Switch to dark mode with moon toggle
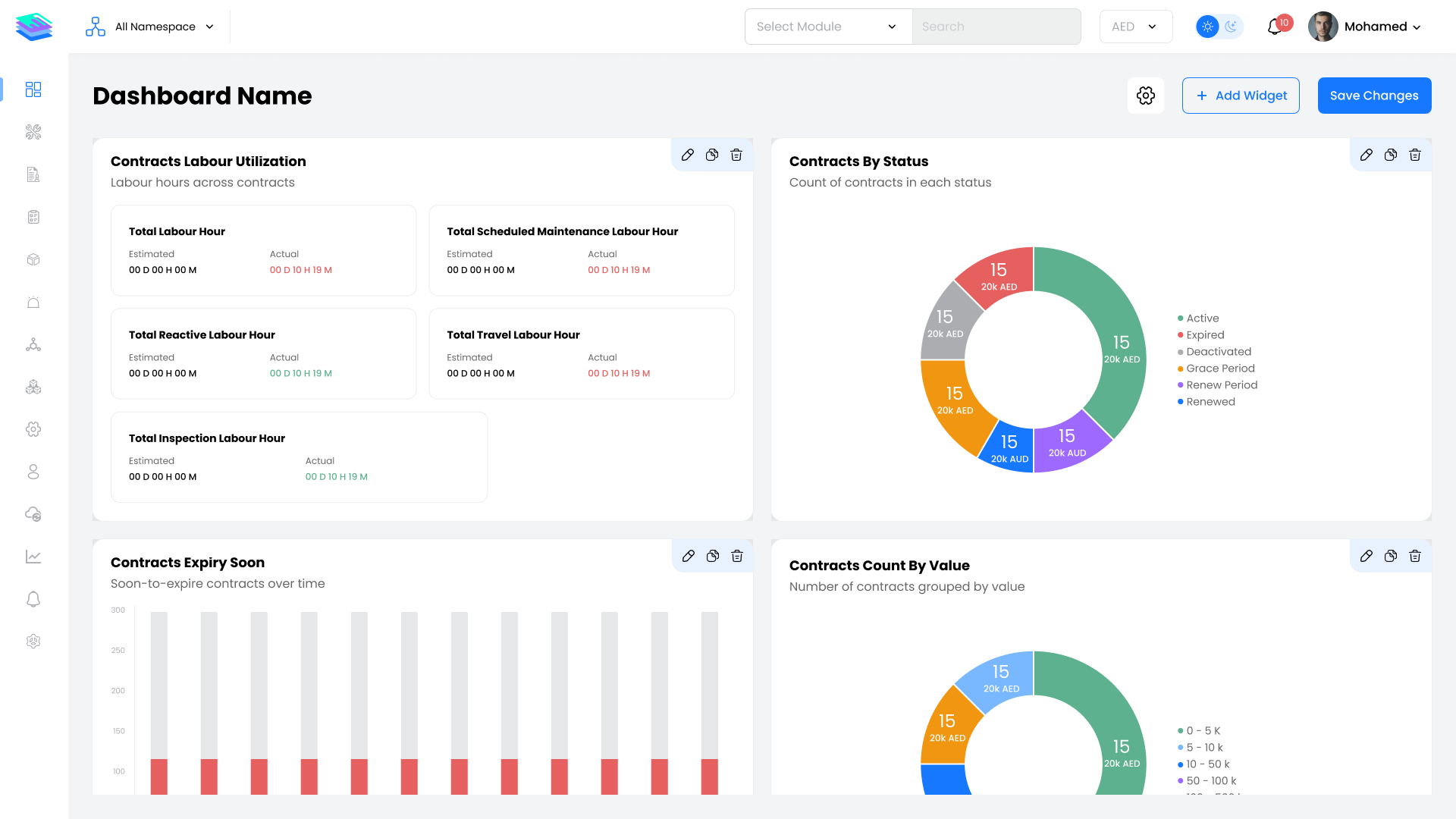This screenshot has height=819, width=1456. tap(1232, 27)
